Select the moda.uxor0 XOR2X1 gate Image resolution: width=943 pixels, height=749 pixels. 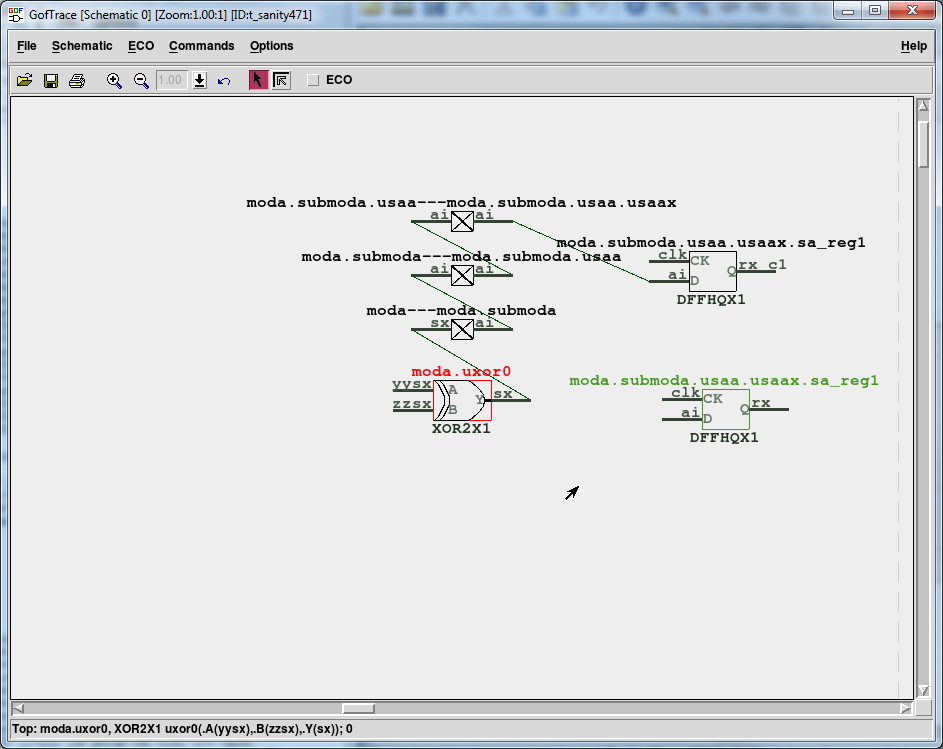point(462,400)
